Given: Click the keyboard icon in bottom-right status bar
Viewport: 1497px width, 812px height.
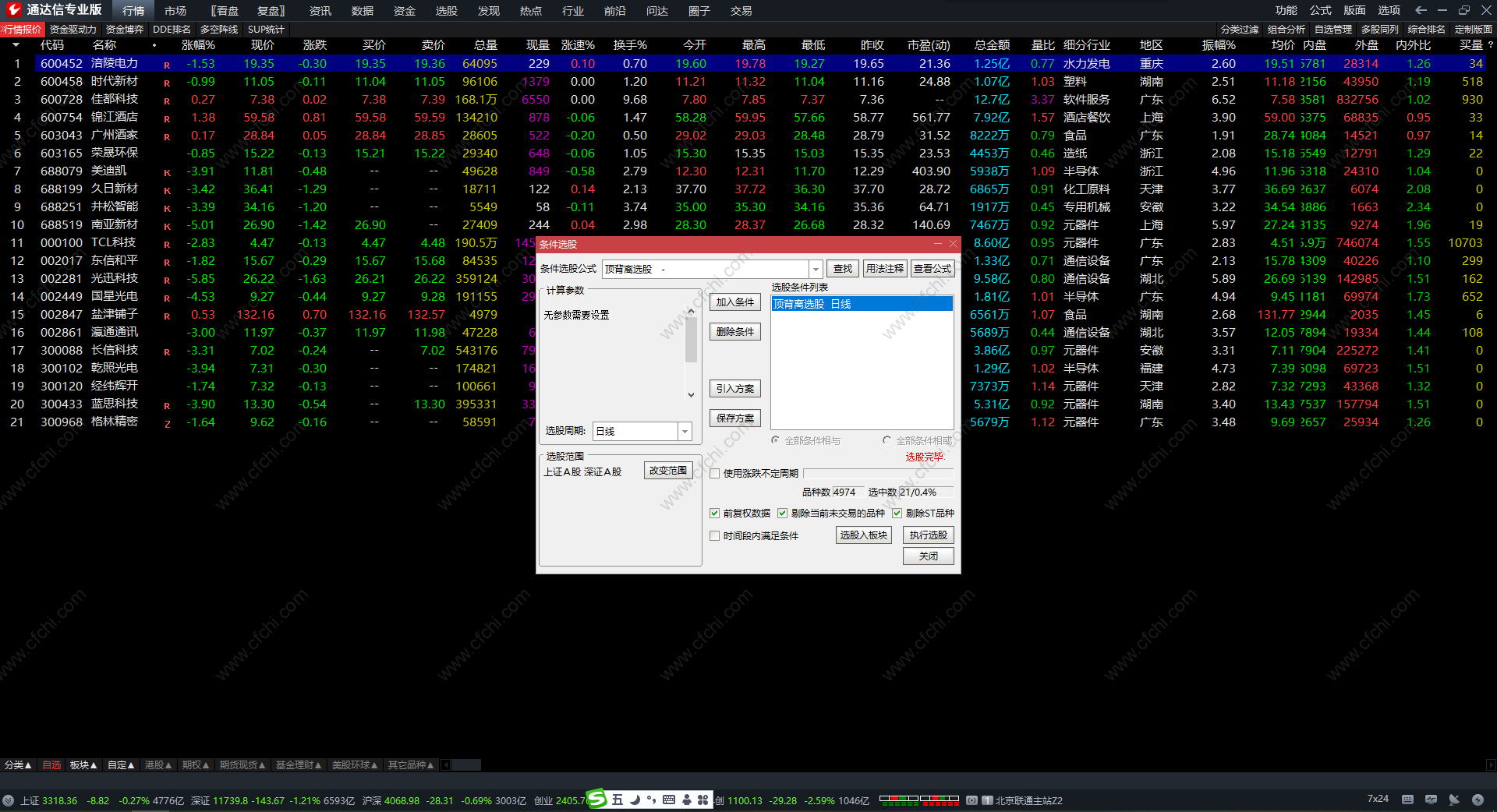Looking at the screenshot, I should click(x=1407, y=800).
